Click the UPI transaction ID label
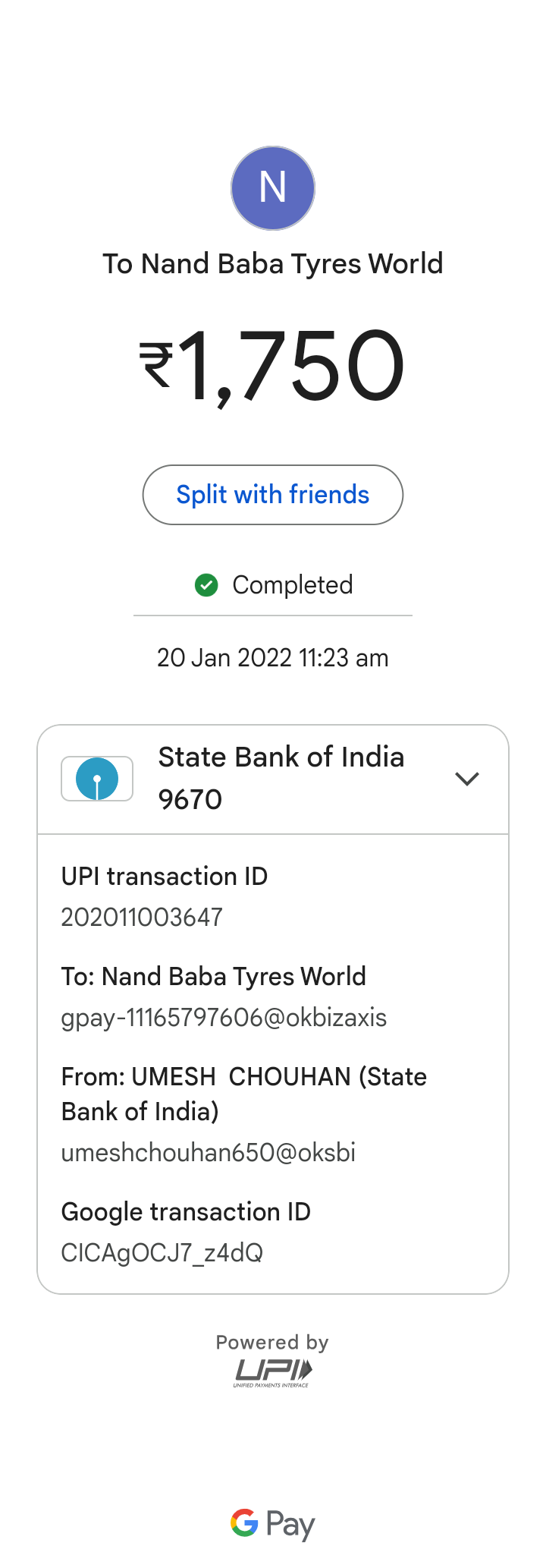This screenshot has width=546, height=1568. (165, 877)
